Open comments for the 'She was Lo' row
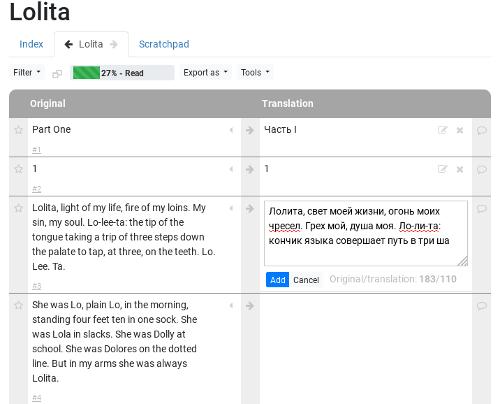Viewport: 500px width, 404px height. click(482, 306)
